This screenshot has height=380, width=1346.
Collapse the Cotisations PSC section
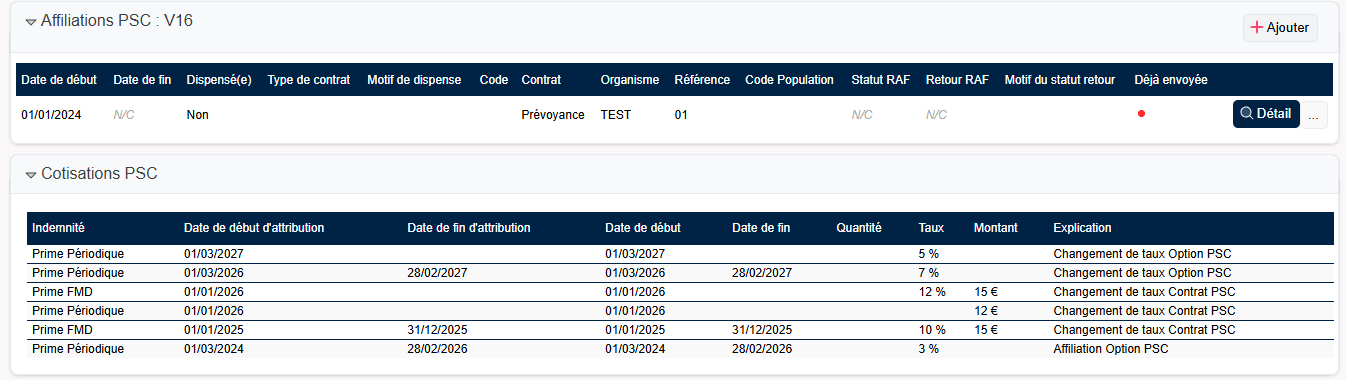point(31,175)
